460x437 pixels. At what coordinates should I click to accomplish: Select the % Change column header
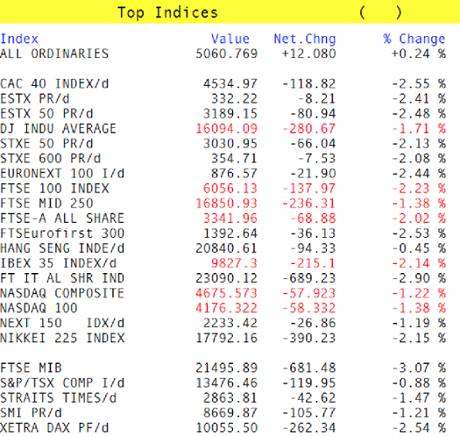(414, 39)
